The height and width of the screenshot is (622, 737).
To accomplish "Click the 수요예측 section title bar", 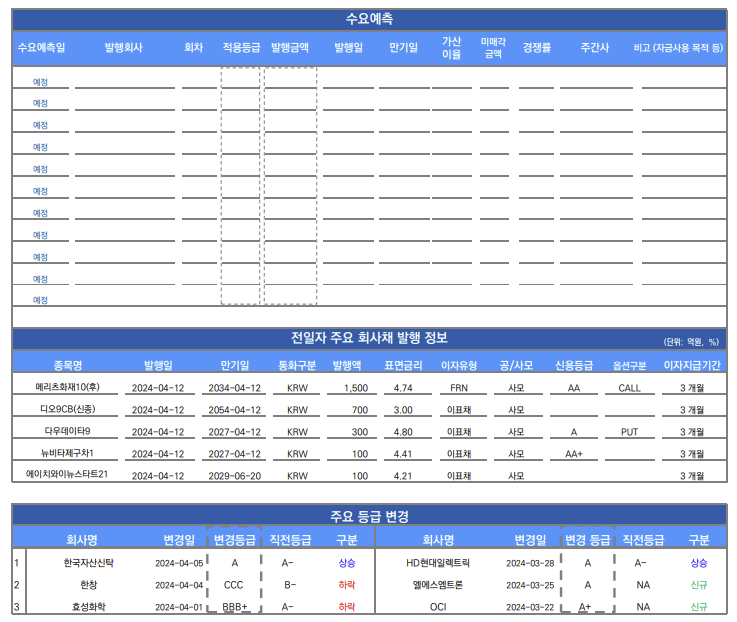I will 369,19.
